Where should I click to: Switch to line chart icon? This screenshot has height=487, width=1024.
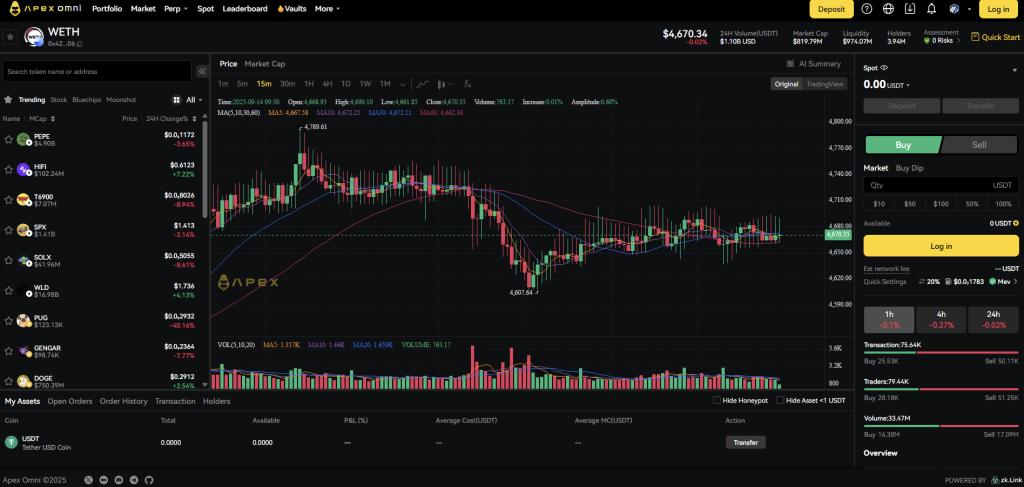click(x=423, y=84)
